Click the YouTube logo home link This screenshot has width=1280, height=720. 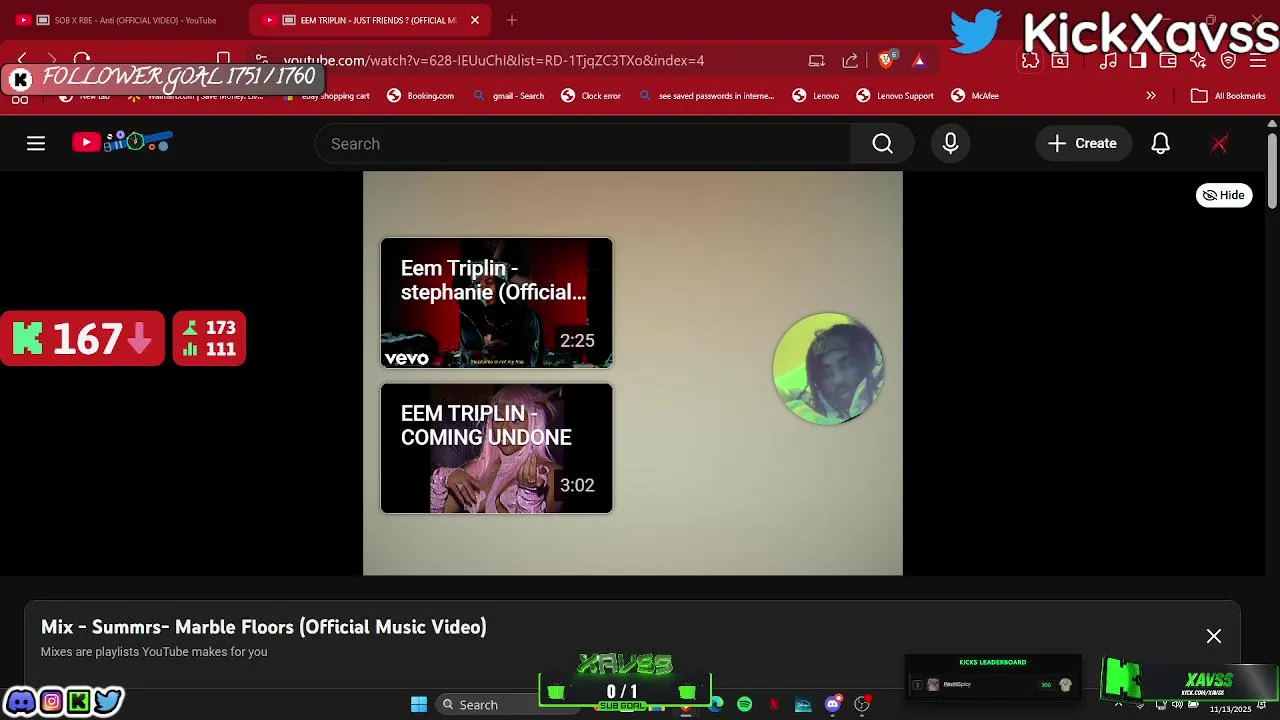pyautogui.click(x=122, y=143)
